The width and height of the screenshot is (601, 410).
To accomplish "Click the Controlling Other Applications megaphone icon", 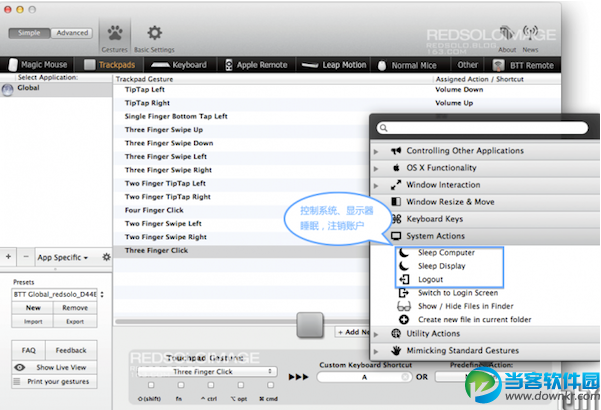I will (396, 151).
